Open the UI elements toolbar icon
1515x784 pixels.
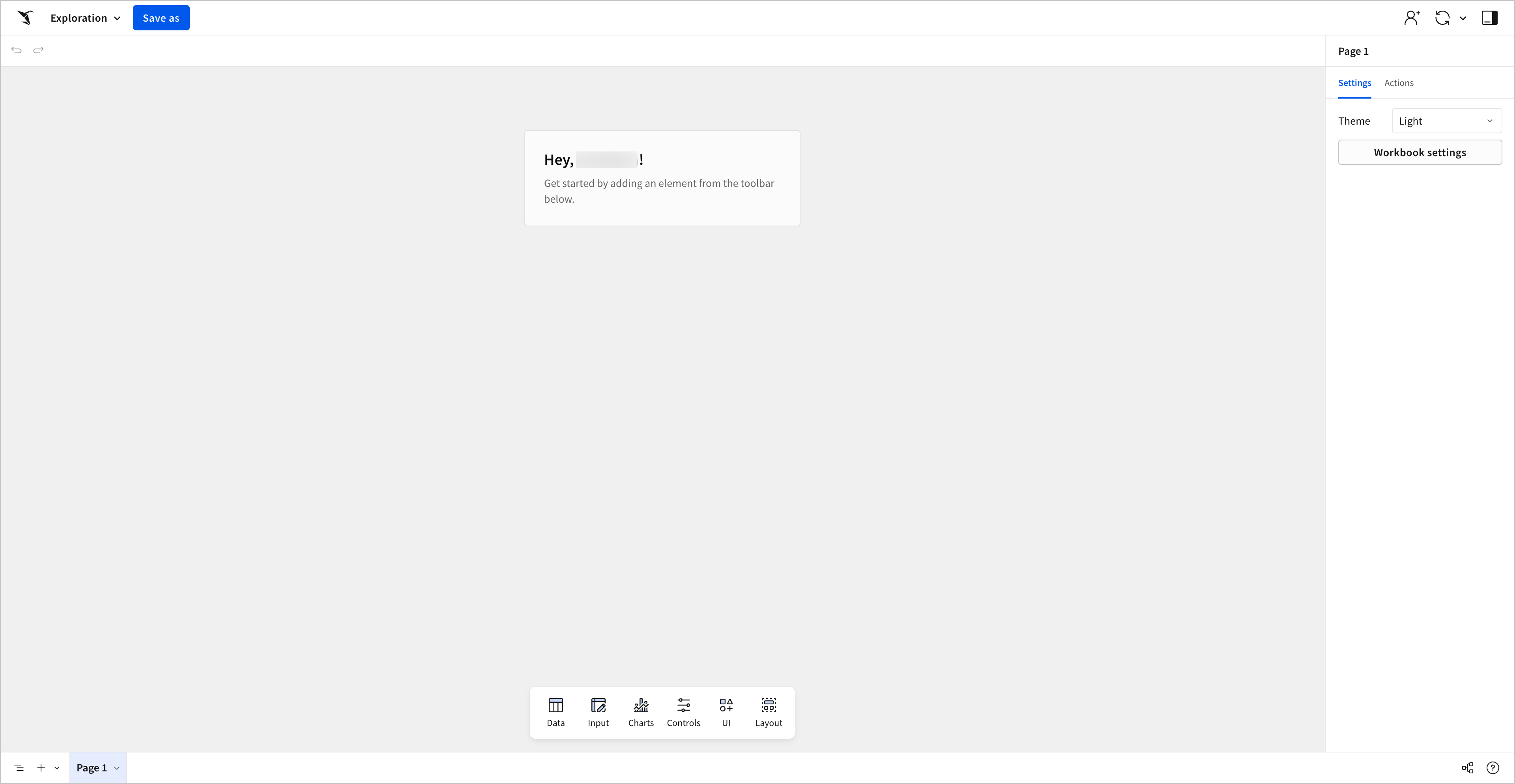click(726, 712)
